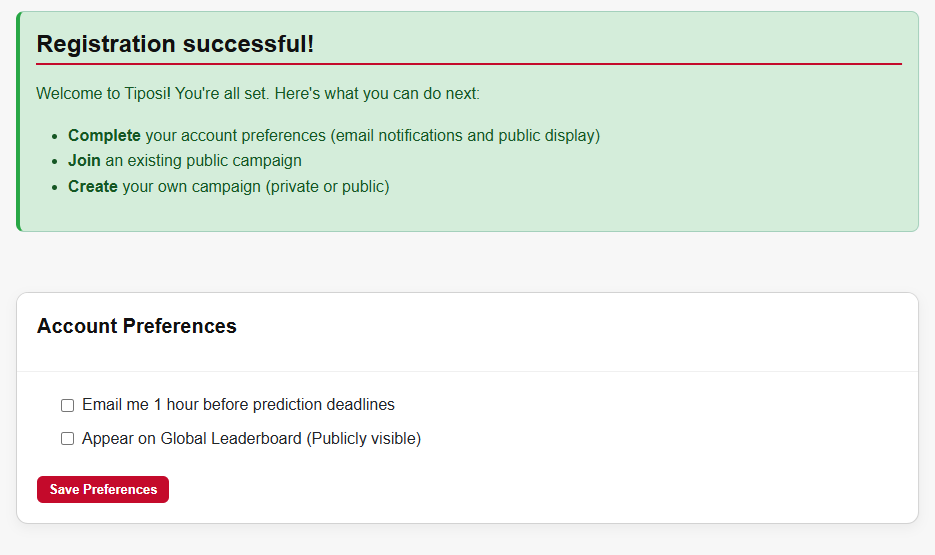
Task: Click the red underline below the heading
Action: tap(468, 64)
